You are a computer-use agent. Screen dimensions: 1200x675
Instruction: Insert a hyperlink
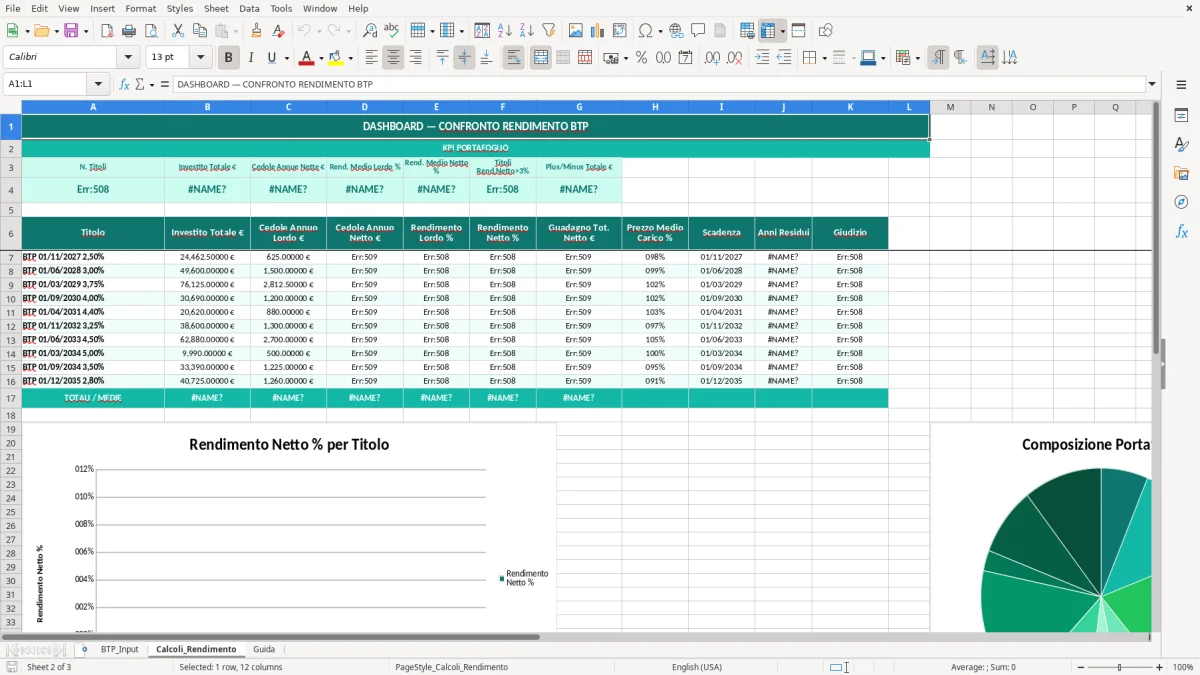[x=676, y=31]
